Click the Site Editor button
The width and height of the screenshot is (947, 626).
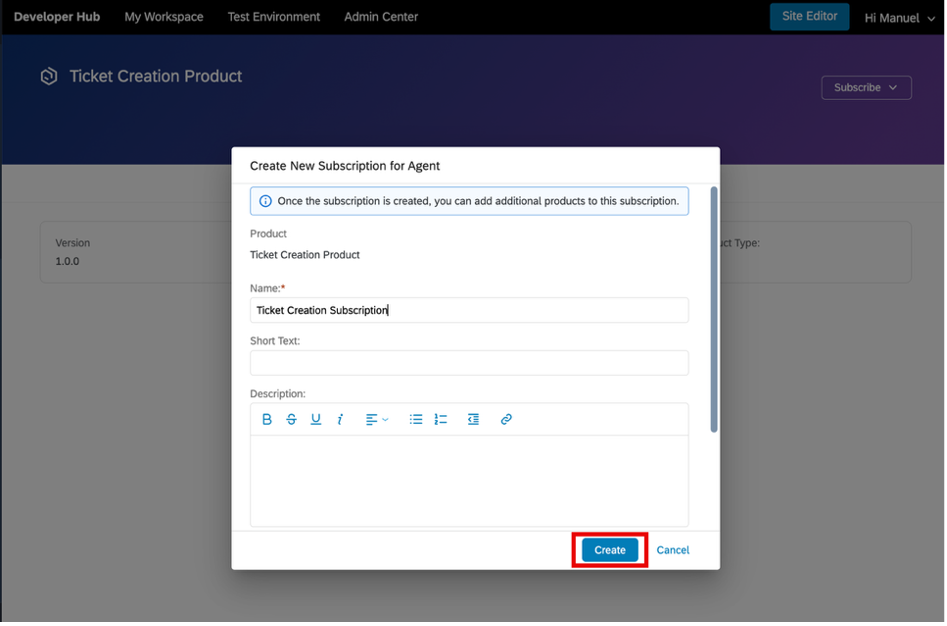pos(809,16)
